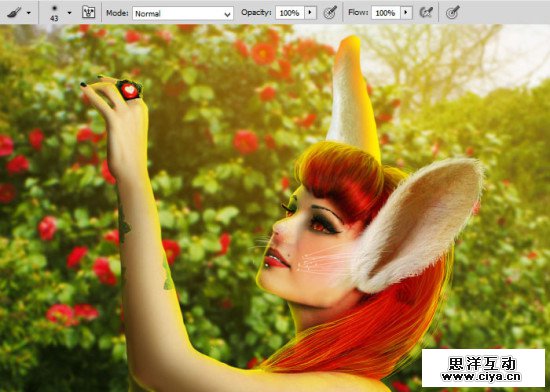This screenshot has width=550, height=392.
Task: Open the Opacity slider arrow
Action: 310,13
